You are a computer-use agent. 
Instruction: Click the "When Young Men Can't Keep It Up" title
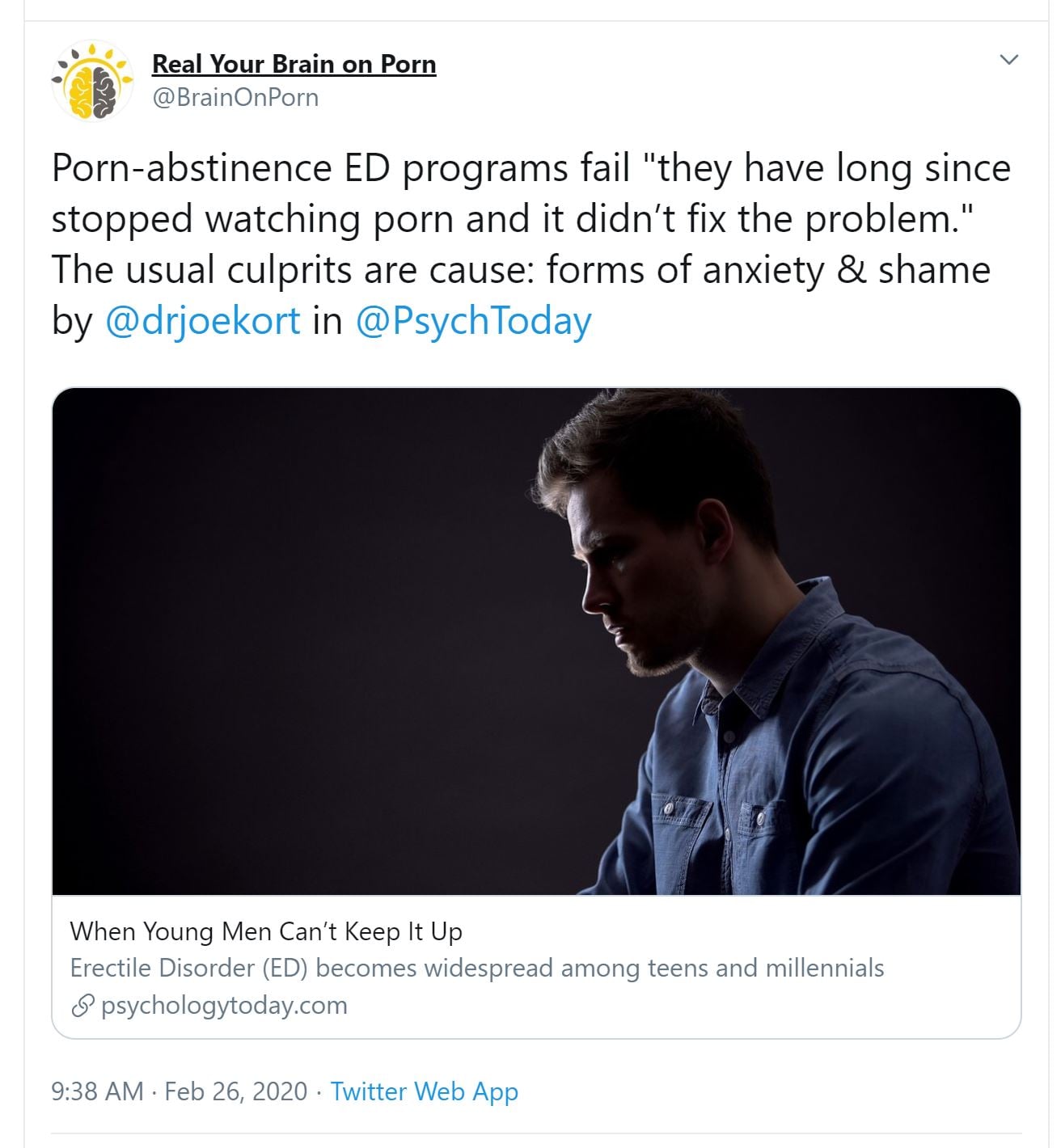pyautogui.click(x=266, y=931)
